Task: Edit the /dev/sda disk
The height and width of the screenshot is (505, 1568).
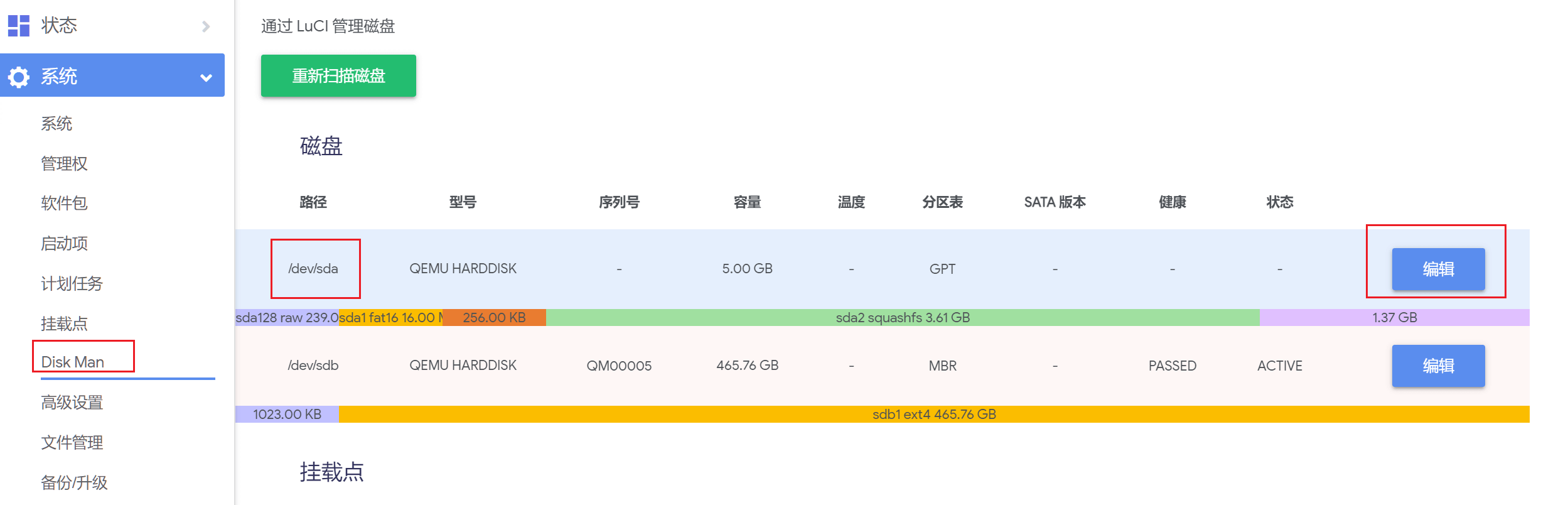Action: click(x=1438, y=269)
